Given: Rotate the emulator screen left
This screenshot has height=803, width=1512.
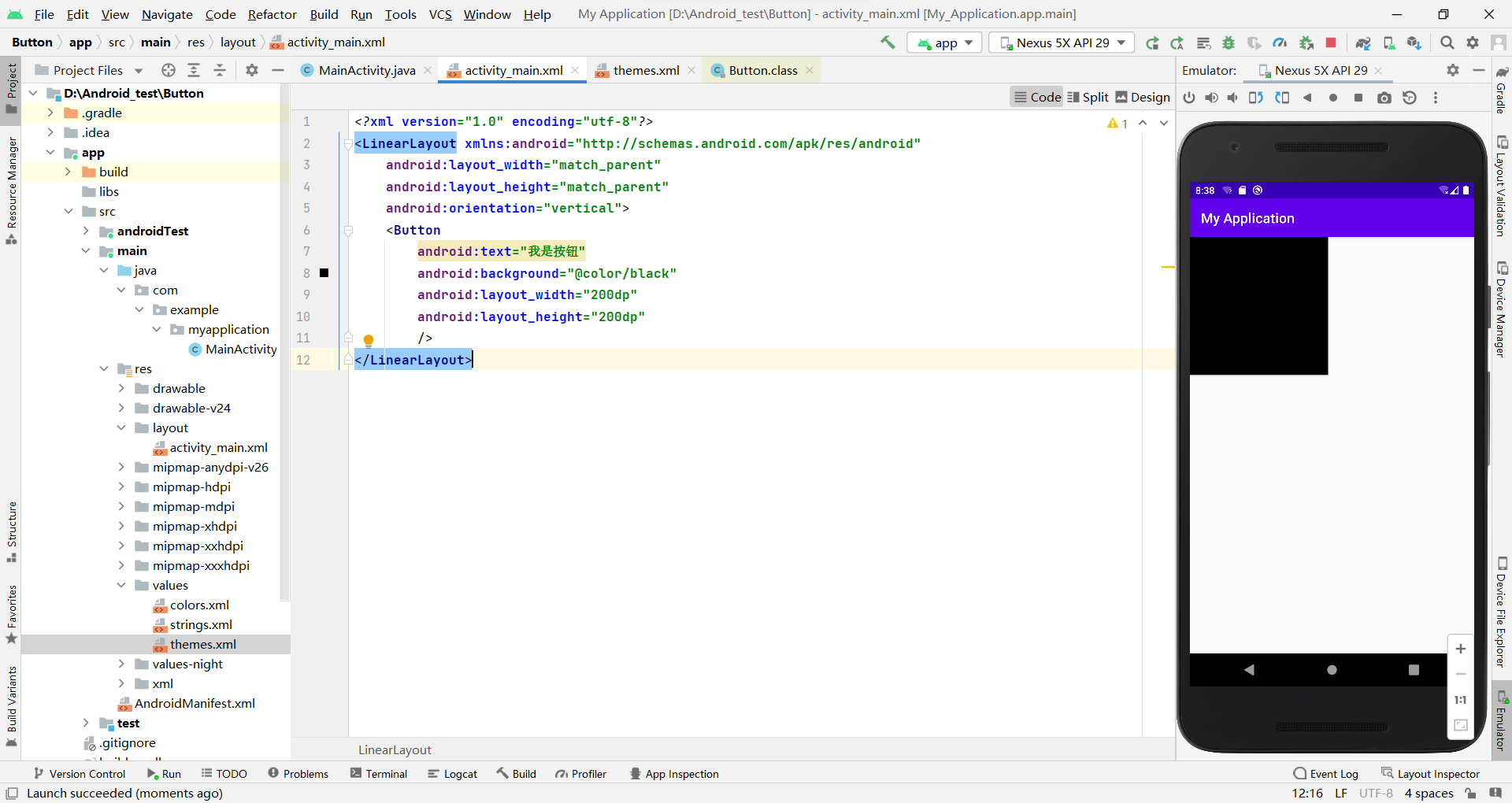Looking at the screenshot, I should point(1257,98).
